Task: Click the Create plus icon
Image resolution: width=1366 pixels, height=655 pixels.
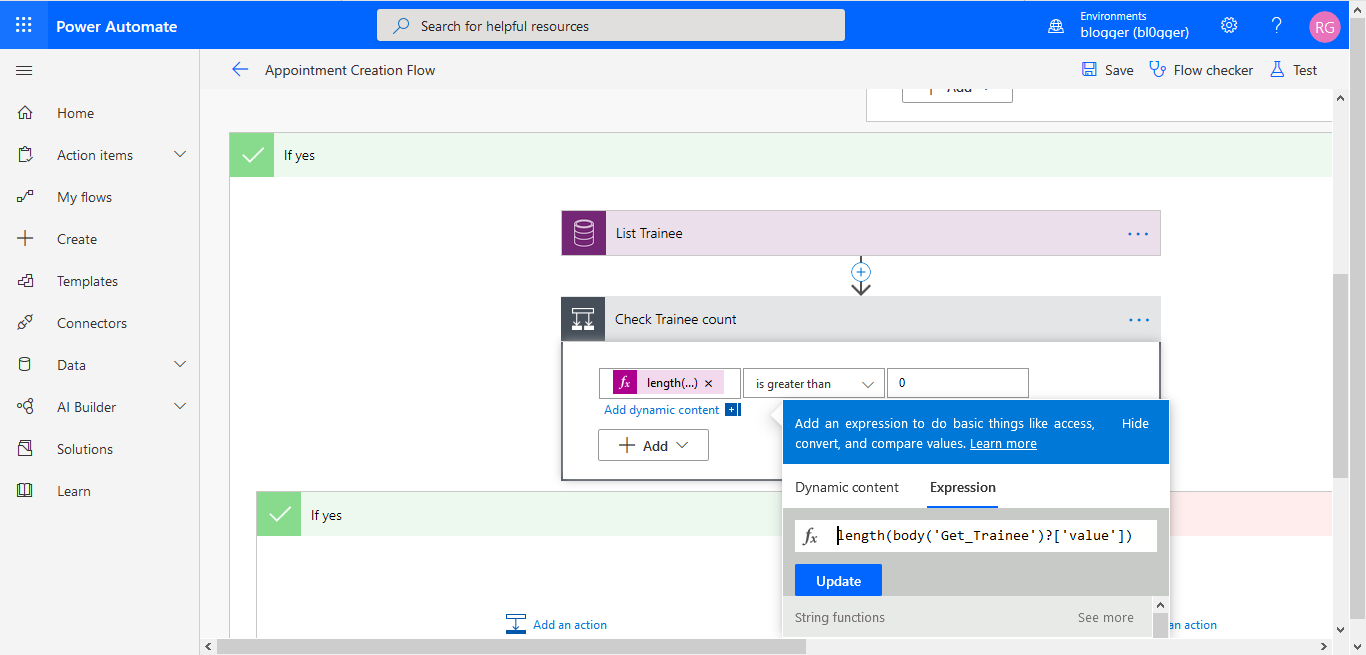Action: point(25,239)
